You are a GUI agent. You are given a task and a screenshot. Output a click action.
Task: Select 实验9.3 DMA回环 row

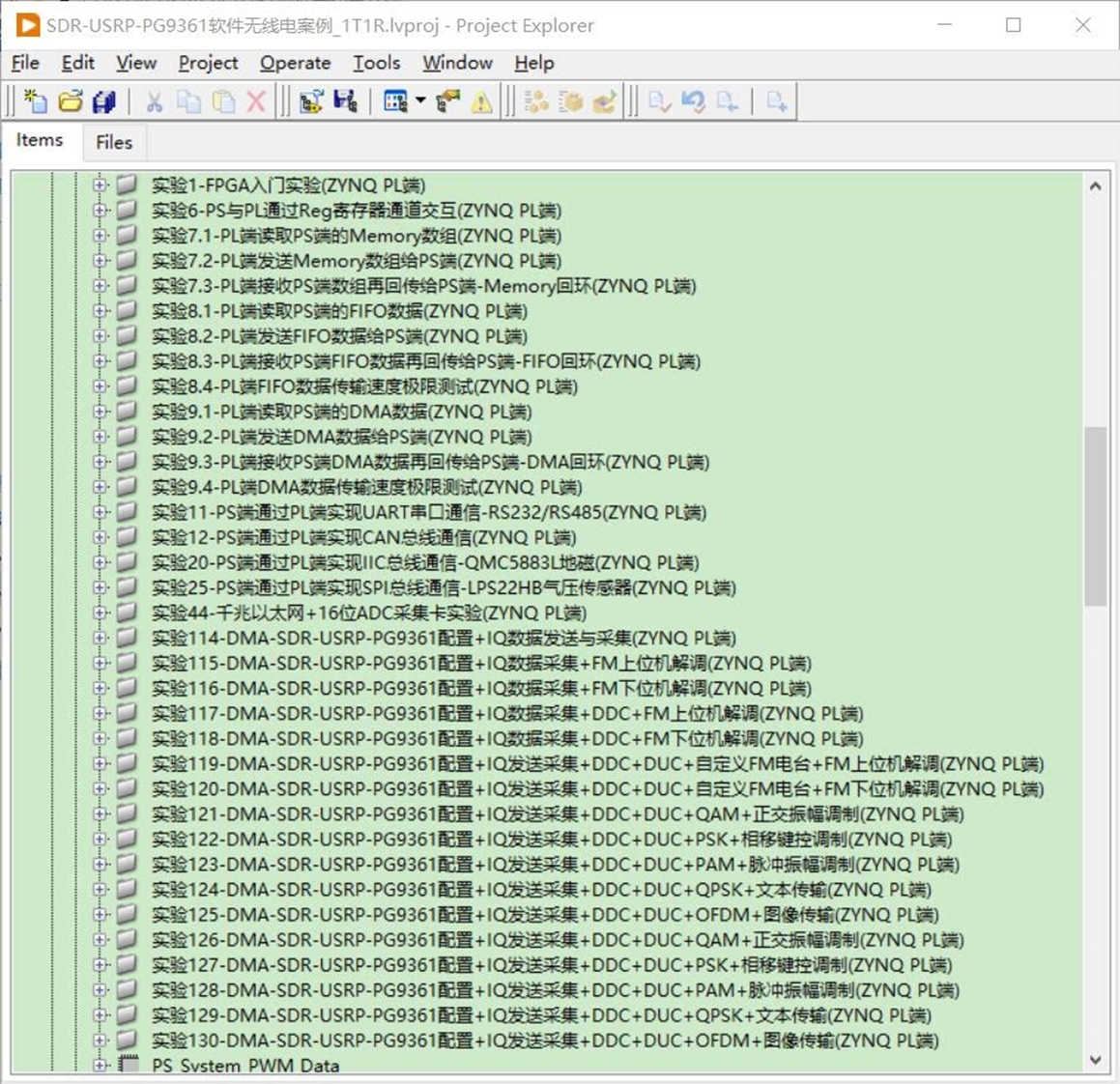click(430, 462)
